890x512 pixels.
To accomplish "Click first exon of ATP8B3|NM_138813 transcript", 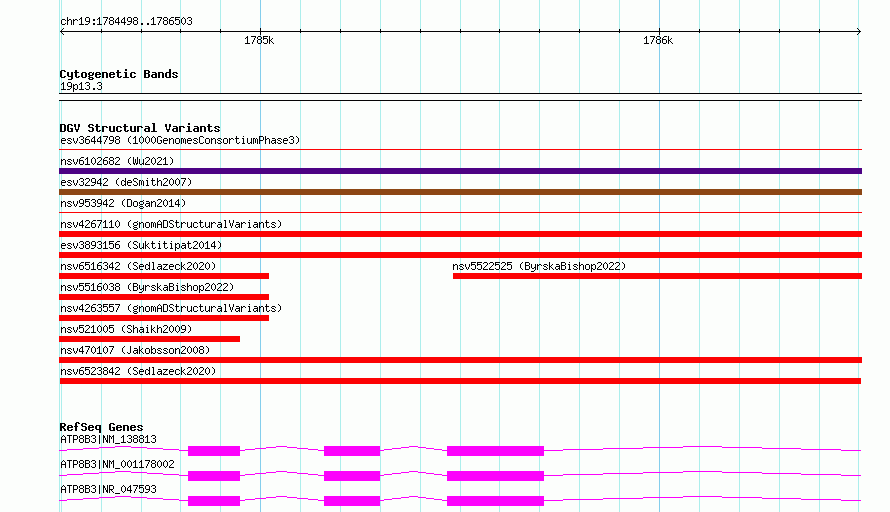I will pos(214,451).
